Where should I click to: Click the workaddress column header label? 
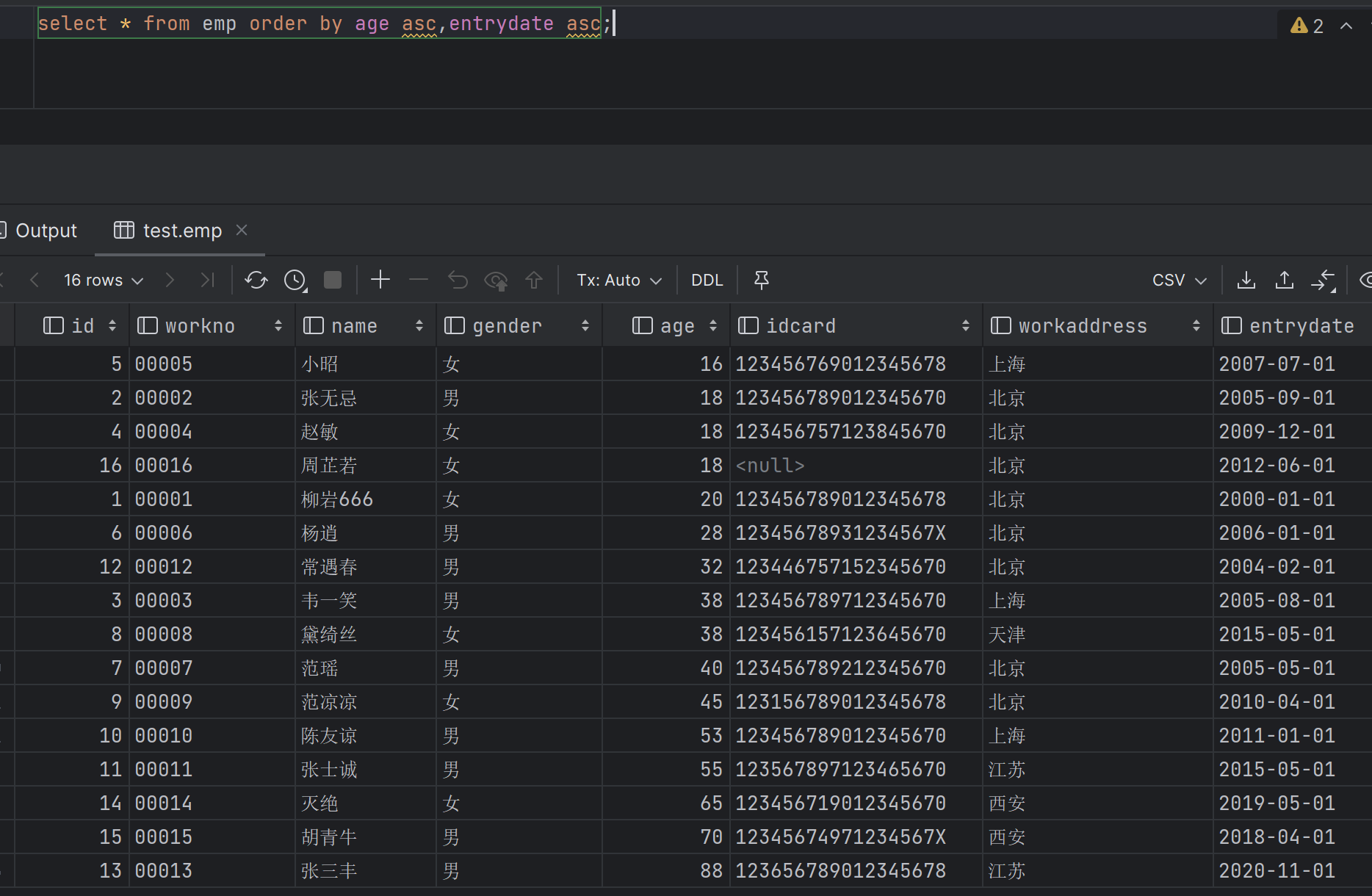[1083, 325]
